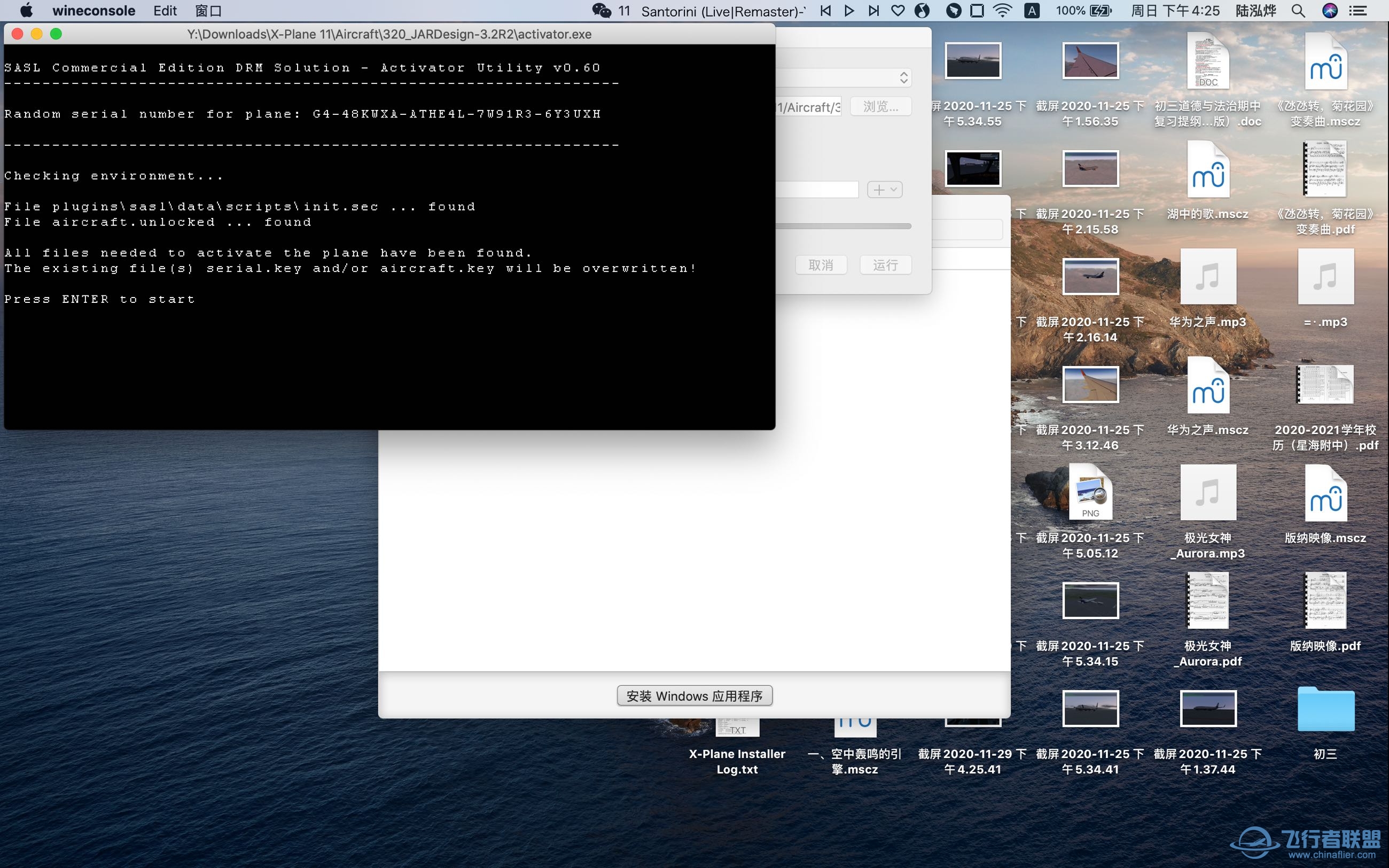1389x868 pixels.
Task: Click the 浏览... browse button
Action: tap(880, 107)
